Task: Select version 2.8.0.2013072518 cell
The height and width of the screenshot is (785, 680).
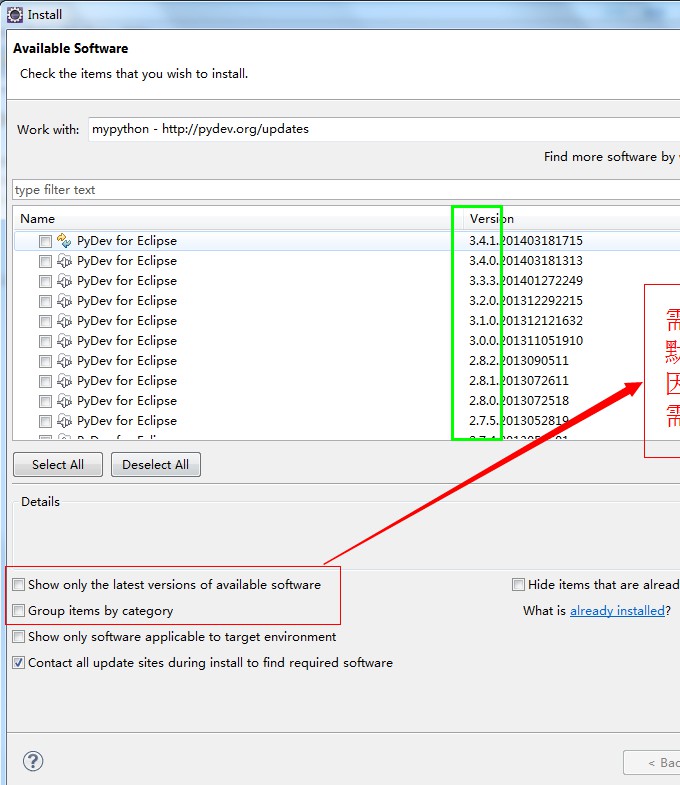Action: coord(519,401)
